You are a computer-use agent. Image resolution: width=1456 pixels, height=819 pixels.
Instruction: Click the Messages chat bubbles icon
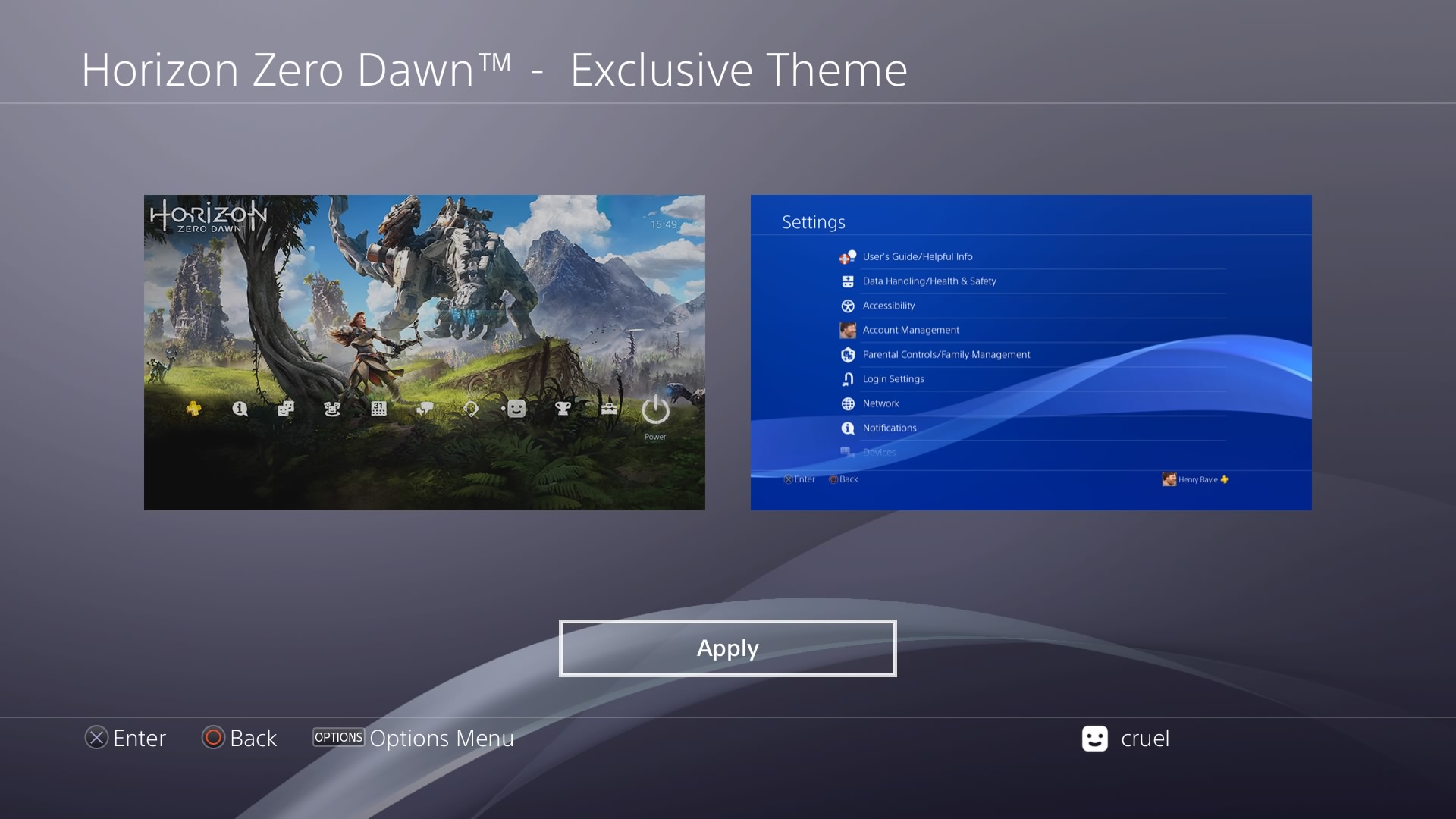point(425,409)
